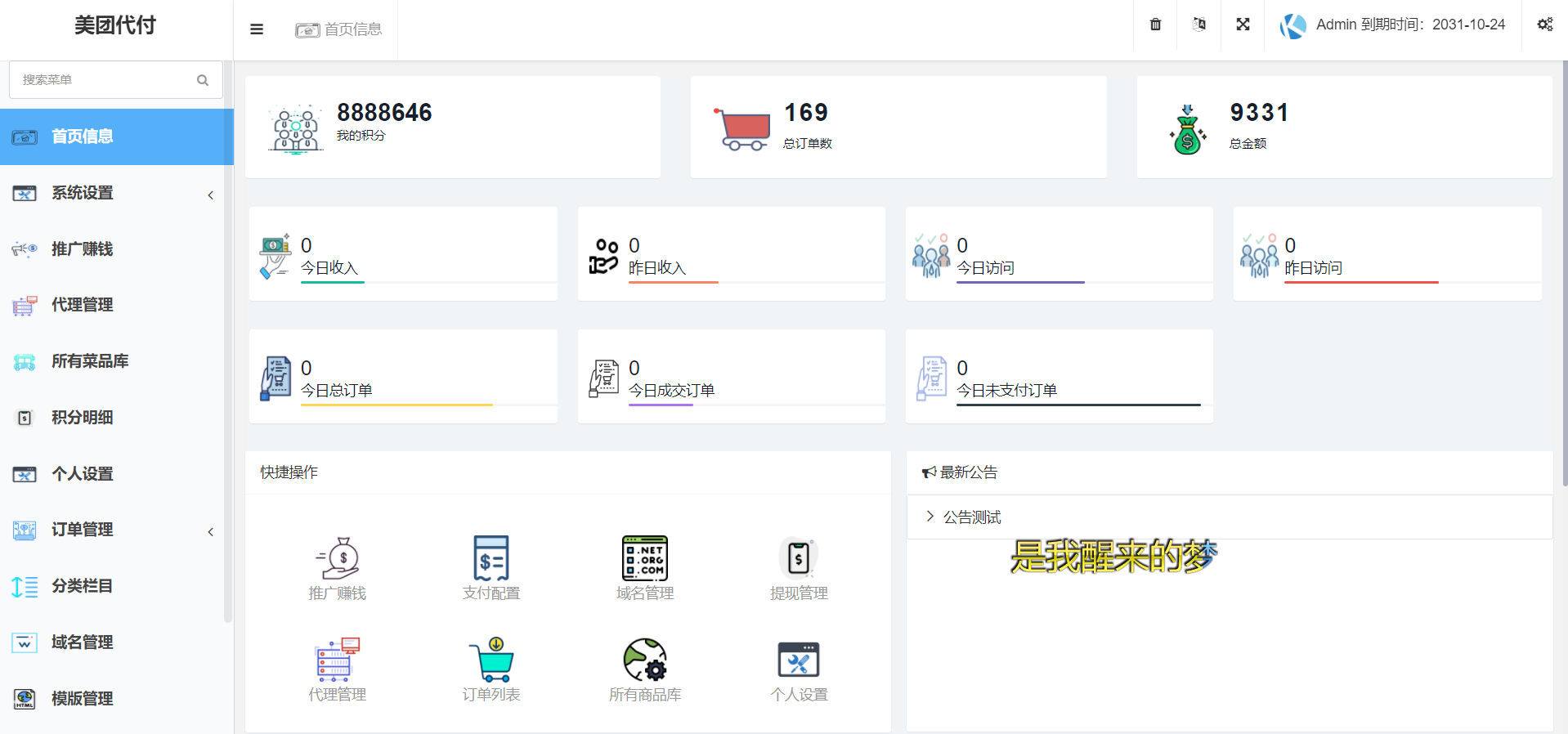Expand the 公告测试 announcement item
The height and width of the screenshot is (734, 1568).
click(972, 517)
